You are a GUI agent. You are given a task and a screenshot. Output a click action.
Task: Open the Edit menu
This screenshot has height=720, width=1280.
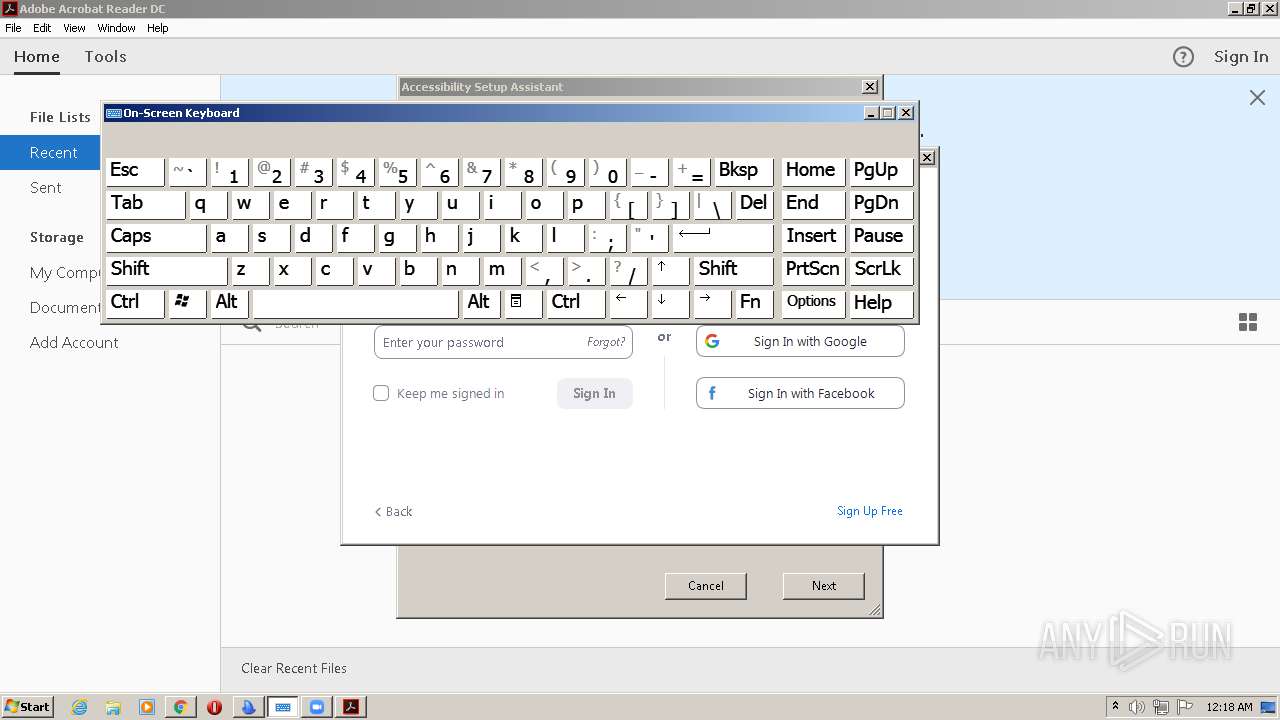[x=42, y=28]
